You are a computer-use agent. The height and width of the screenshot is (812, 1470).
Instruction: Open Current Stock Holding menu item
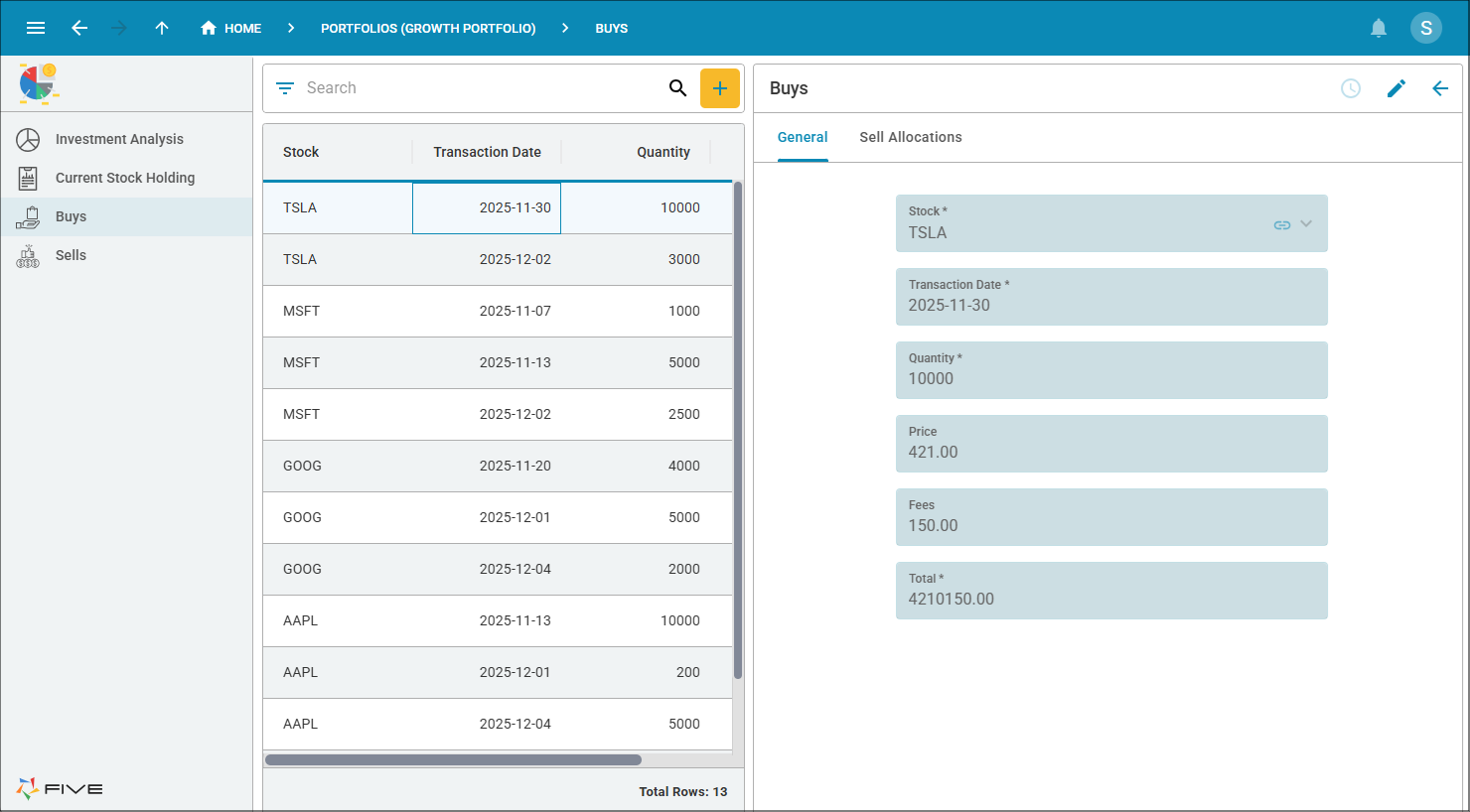[x=126, y=178]
